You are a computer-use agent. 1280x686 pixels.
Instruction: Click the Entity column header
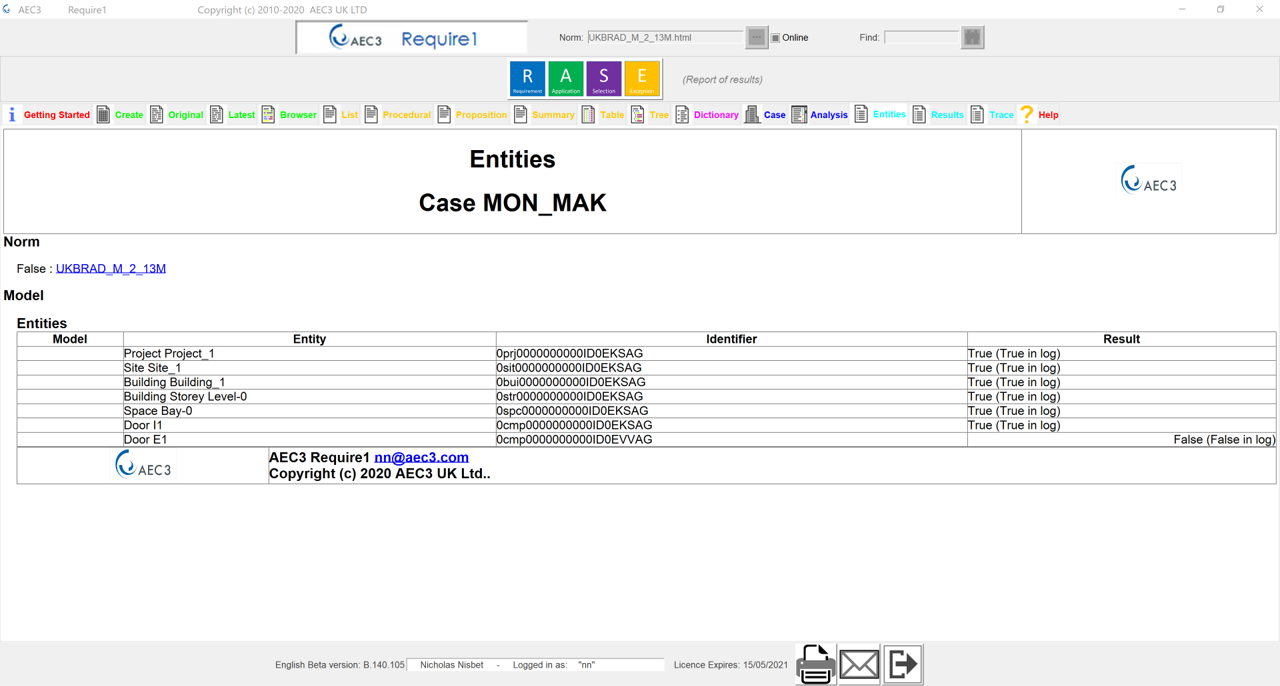(309, 339)
